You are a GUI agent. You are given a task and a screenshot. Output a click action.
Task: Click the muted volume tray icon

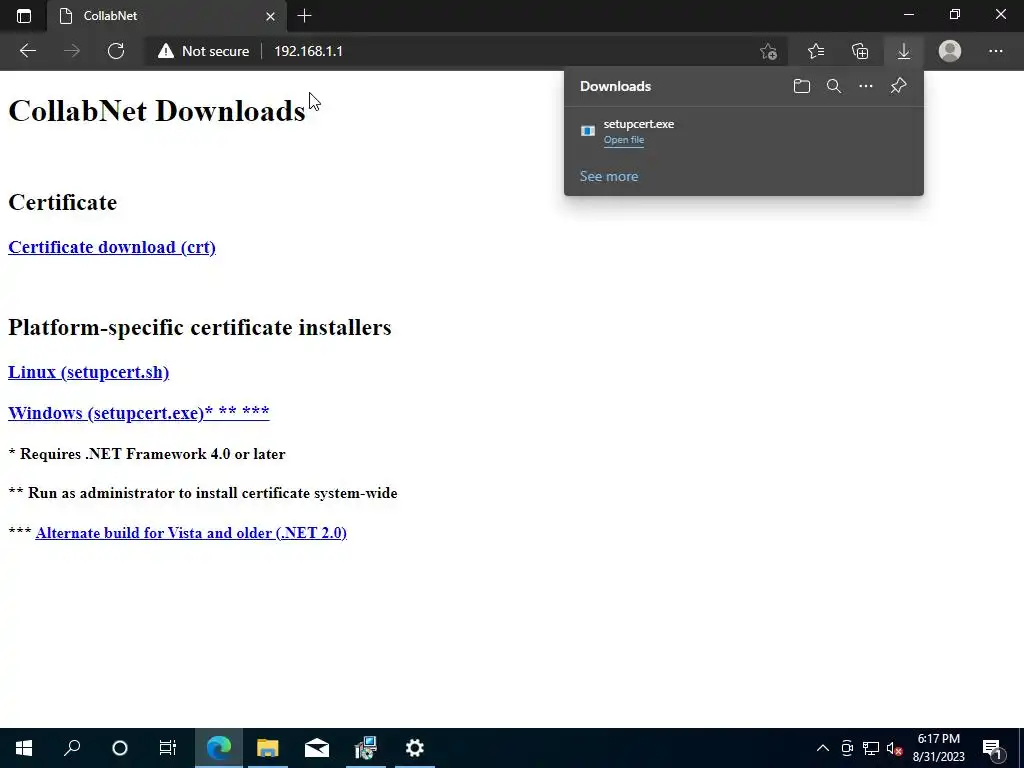pyautogui.click(x=894, y=748)
